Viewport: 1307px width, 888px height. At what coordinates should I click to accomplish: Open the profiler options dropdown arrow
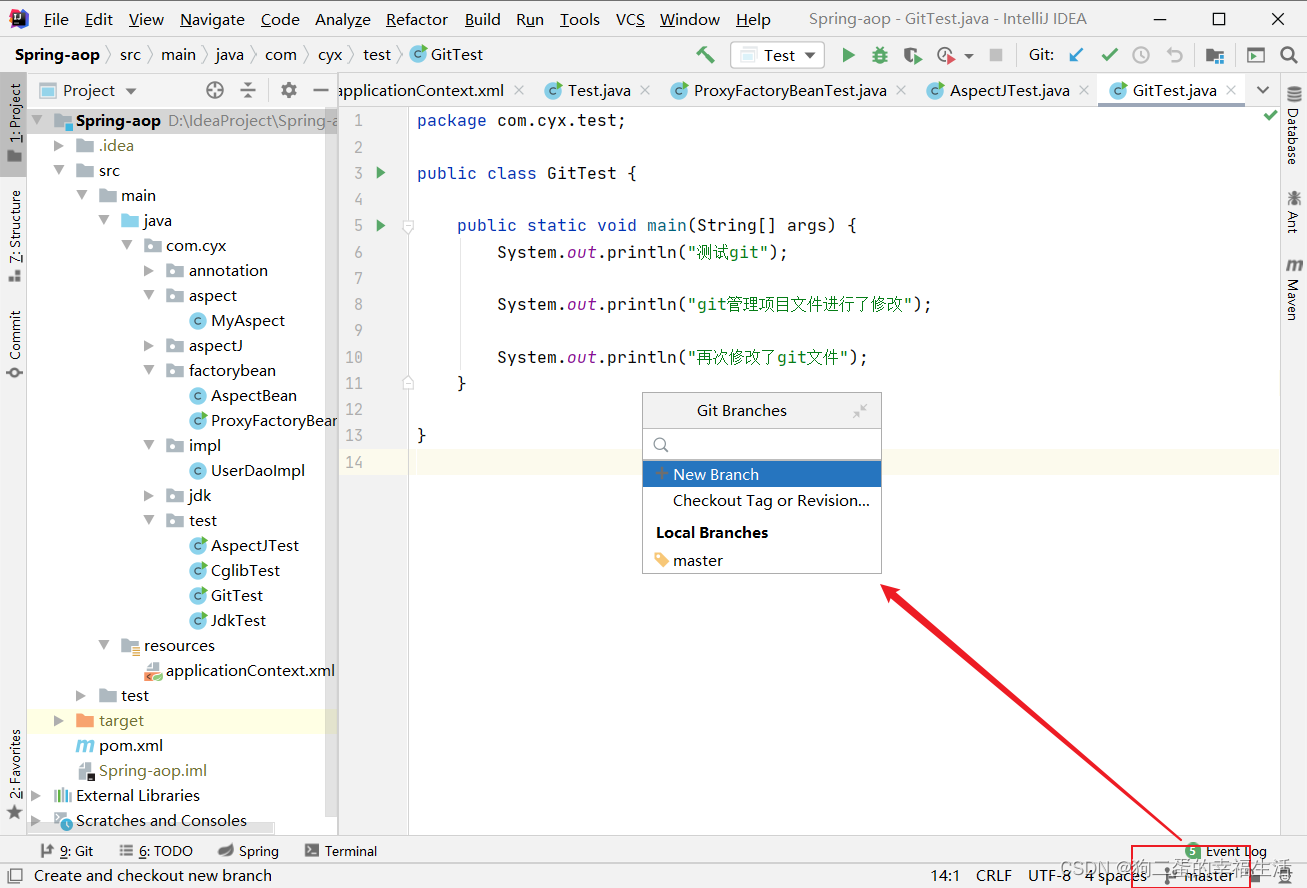pyautogui.click(x=968, y=56)
